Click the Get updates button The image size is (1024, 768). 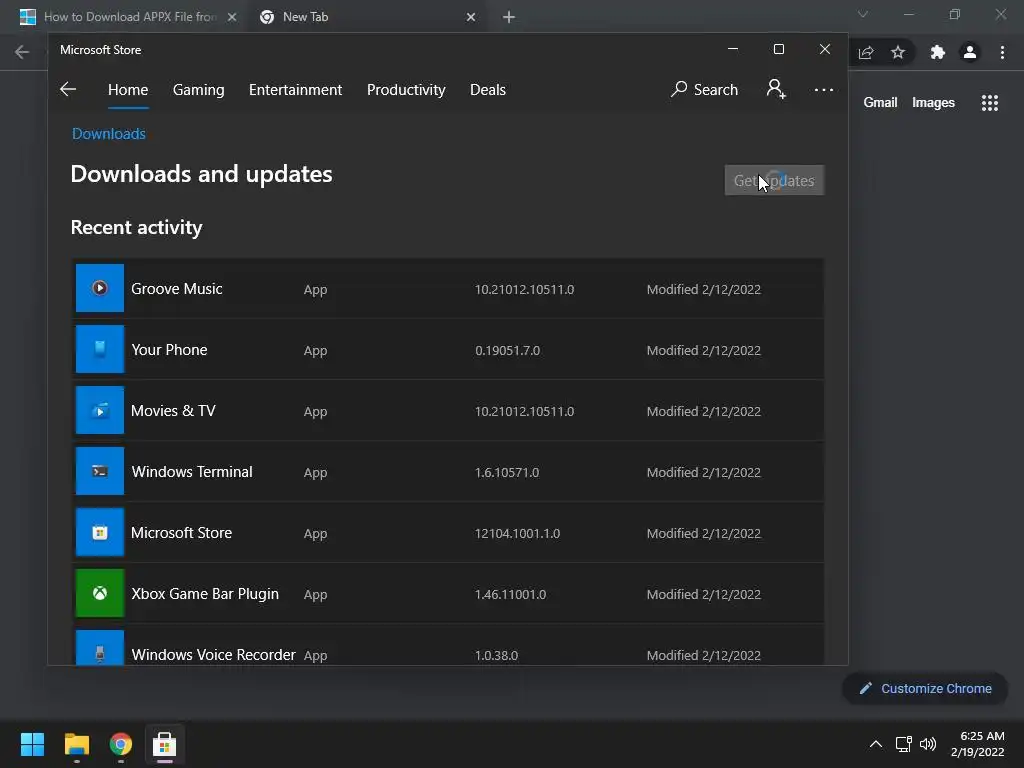point(774,180)
